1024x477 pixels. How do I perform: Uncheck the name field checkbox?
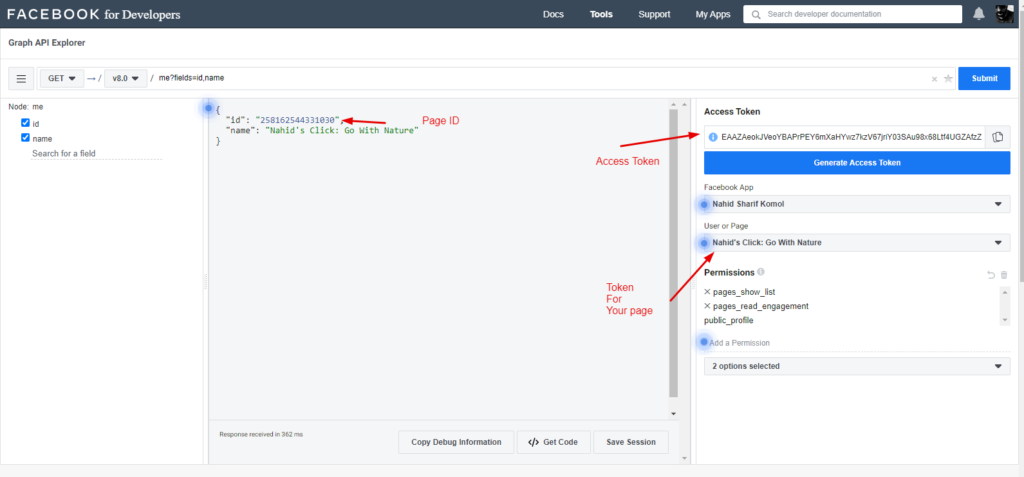coord(26,139)
